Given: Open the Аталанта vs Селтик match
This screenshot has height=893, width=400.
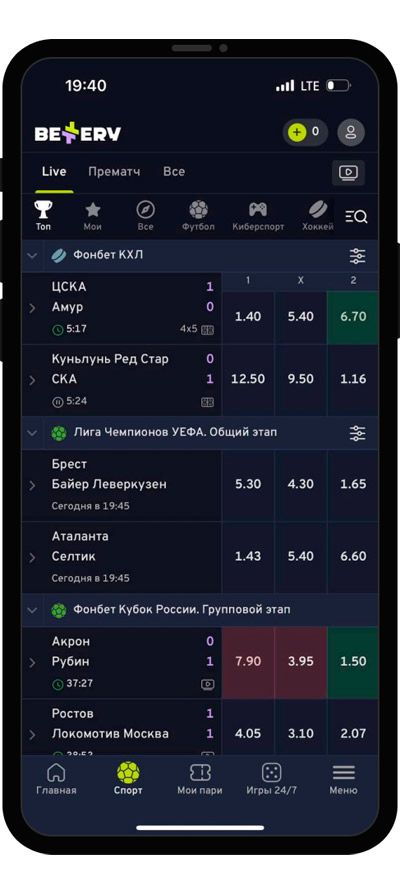Looking at the screenshot, I should click(x=121, y=558).
